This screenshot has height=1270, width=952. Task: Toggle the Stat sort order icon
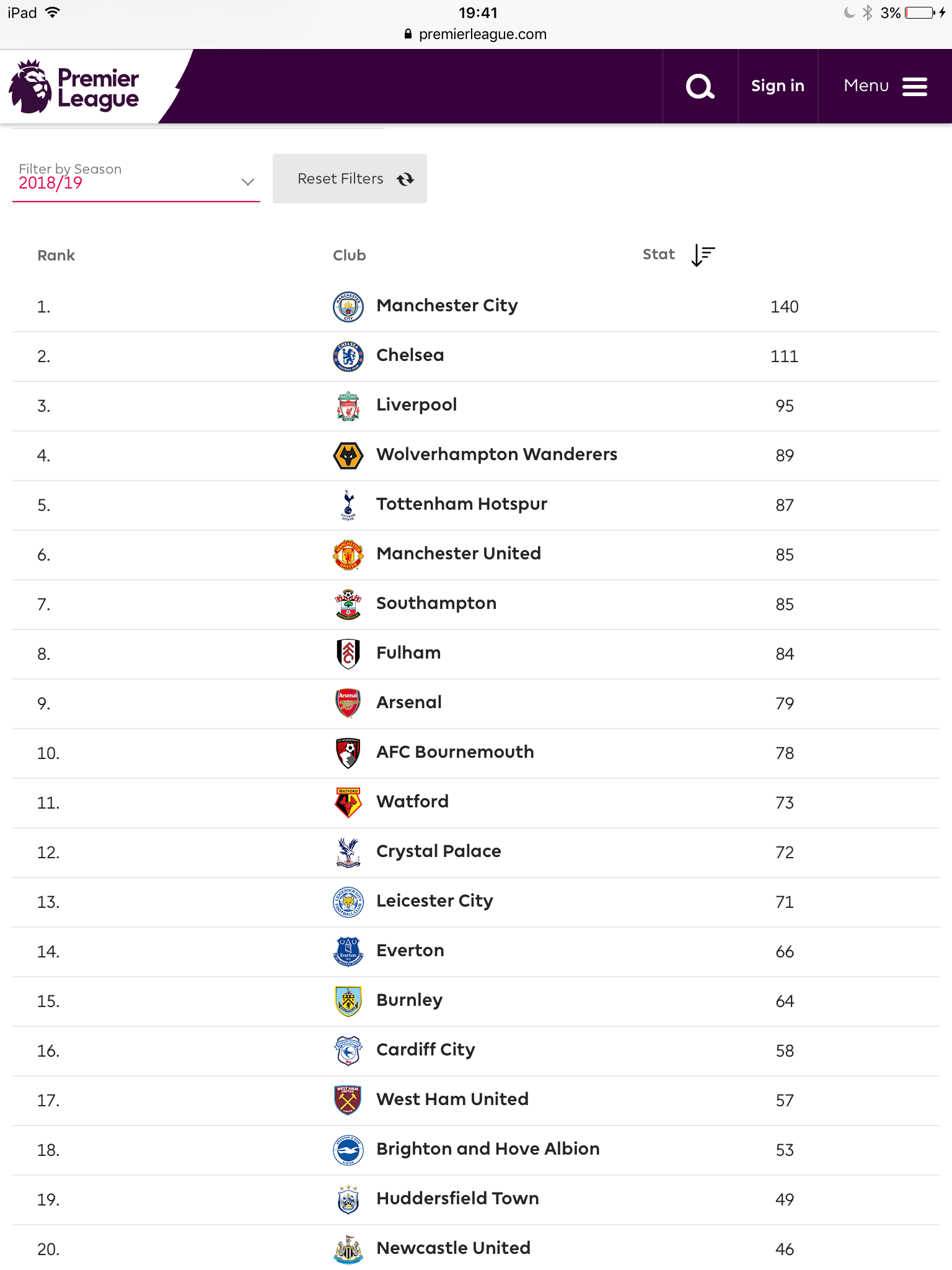pyautogui.click(x=703, y=255)
